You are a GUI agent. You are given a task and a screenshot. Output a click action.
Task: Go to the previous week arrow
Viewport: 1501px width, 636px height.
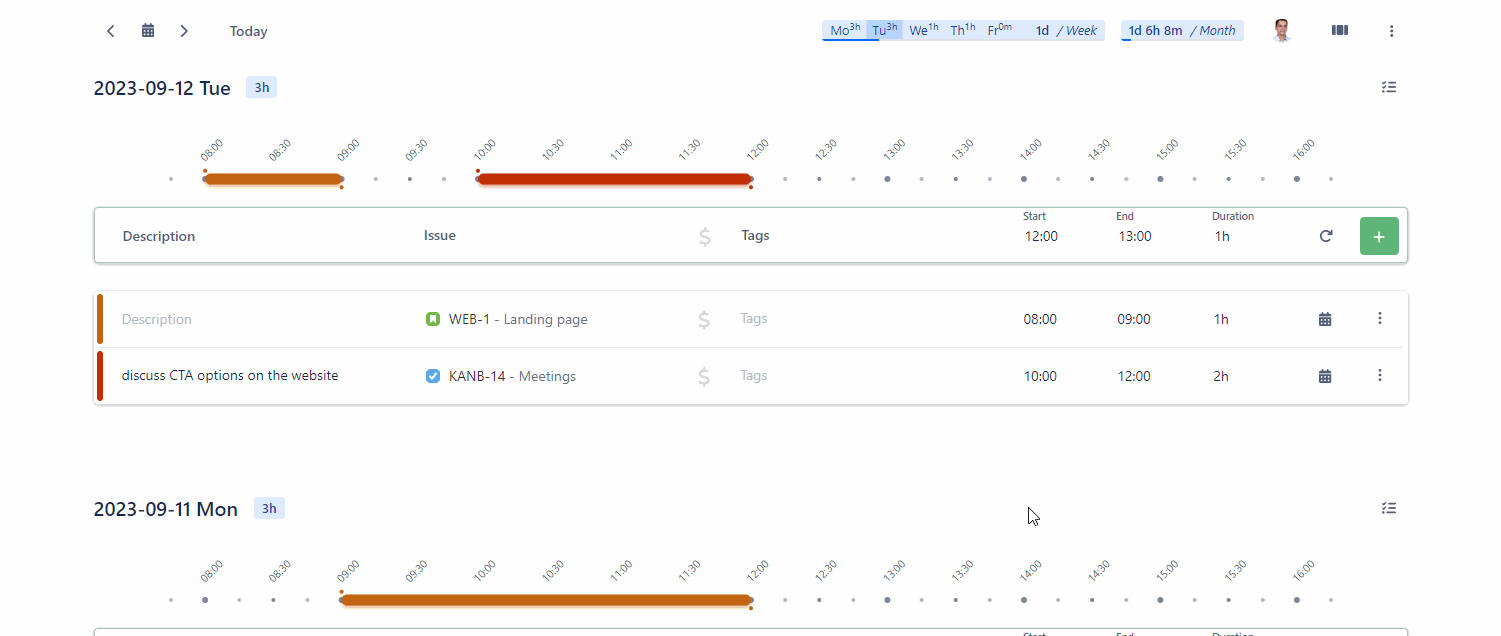[111, 31]
